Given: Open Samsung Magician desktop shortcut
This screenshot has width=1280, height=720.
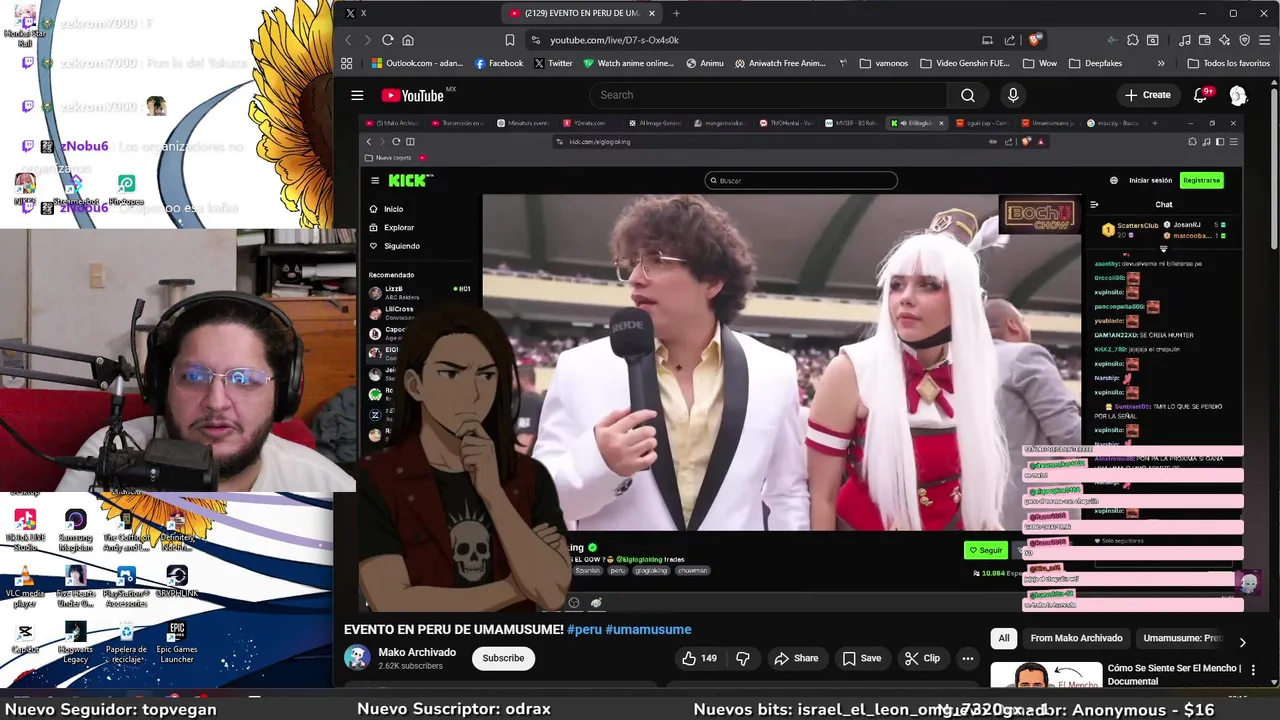Looking at the screenshot, I should click(x=75, y=531).
